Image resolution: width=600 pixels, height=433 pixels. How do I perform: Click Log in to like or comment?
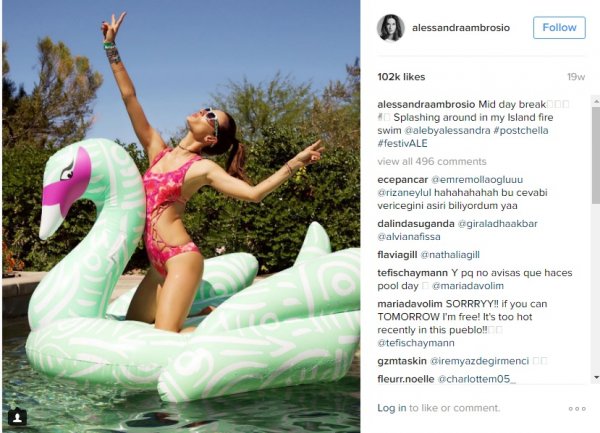pos(391,408)
